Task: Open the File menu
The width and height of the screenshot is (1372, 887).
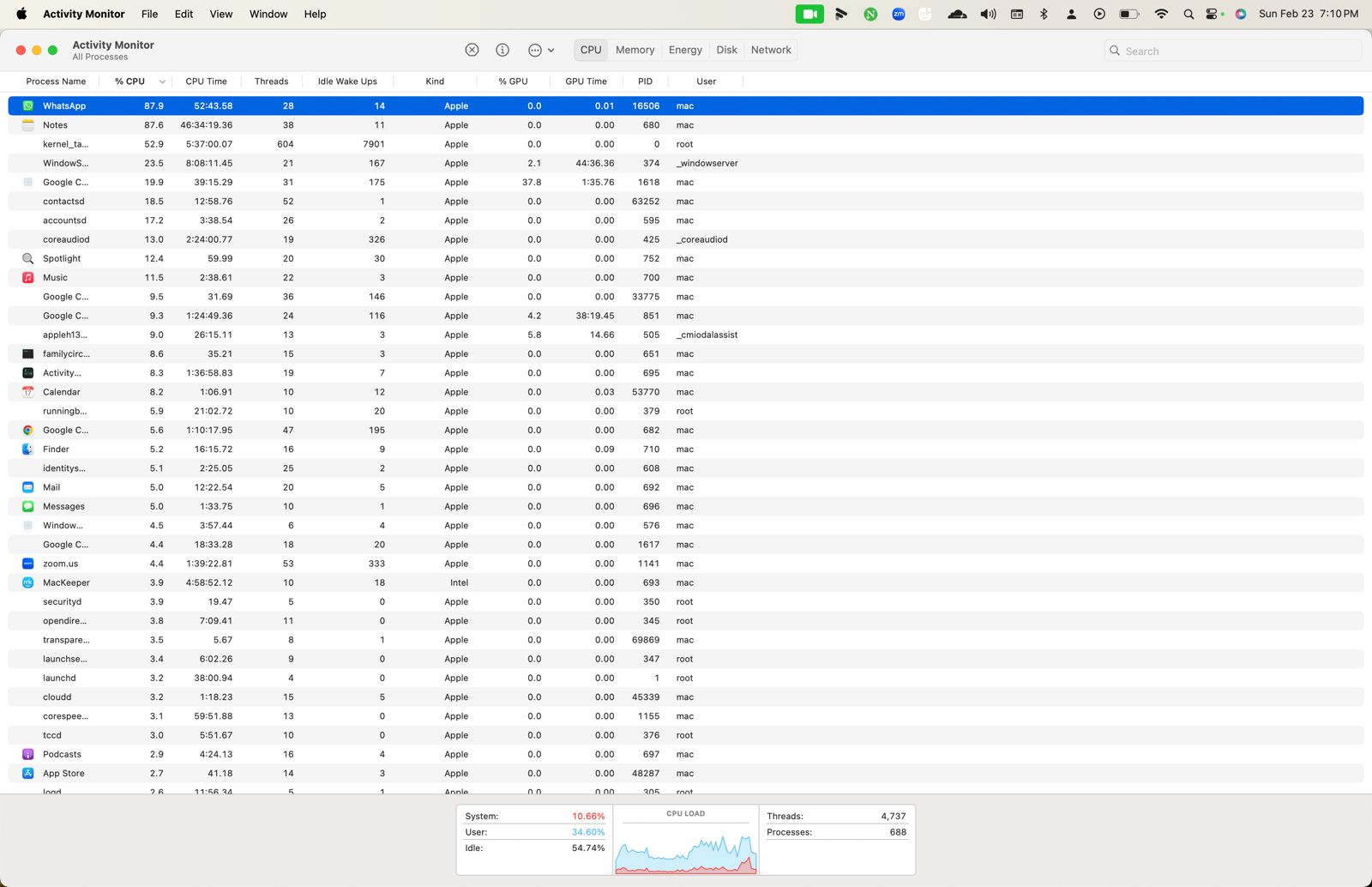Action: (150, 14)
